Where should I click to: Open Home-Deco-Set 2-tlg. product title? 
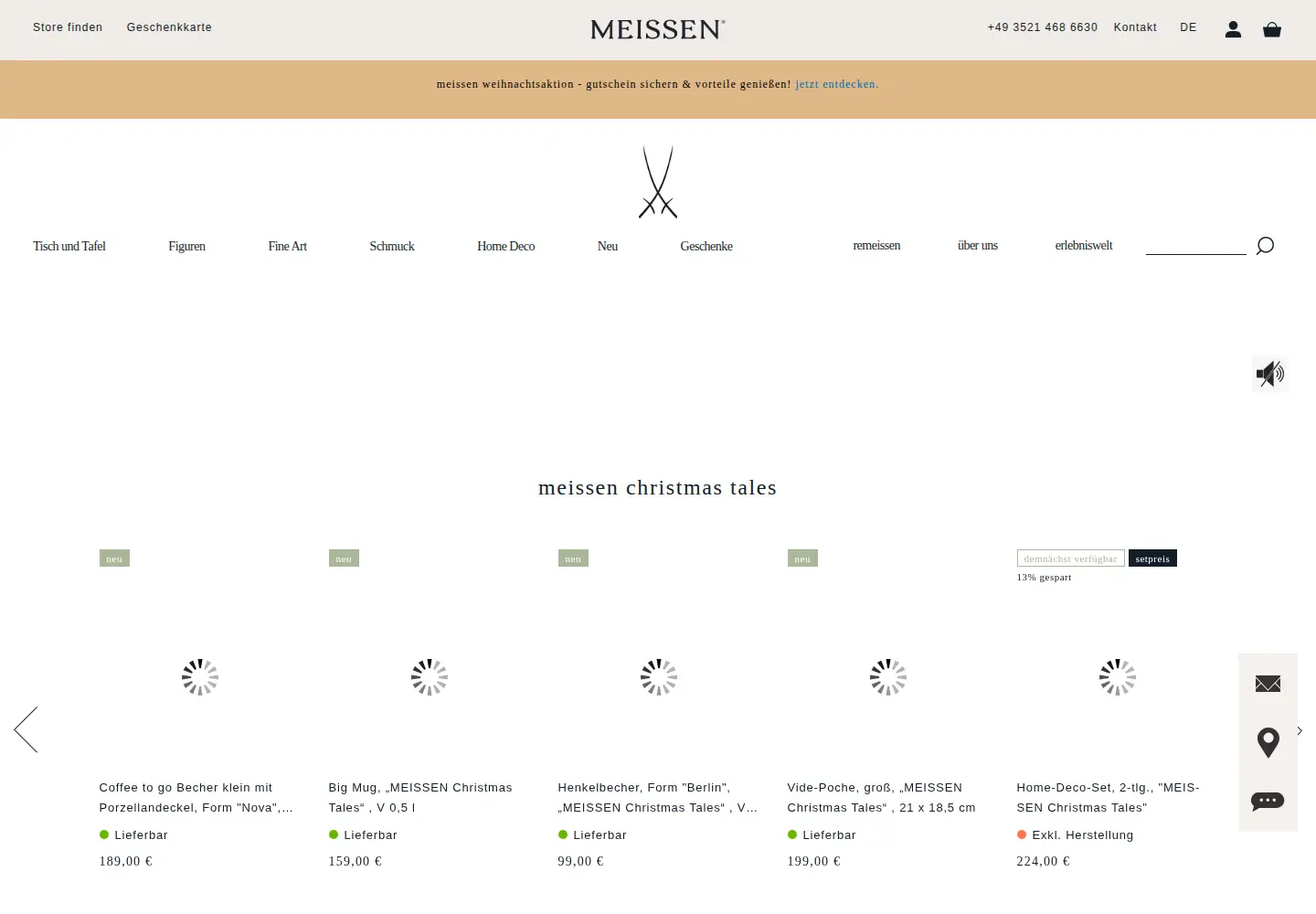pos(1108,798)
